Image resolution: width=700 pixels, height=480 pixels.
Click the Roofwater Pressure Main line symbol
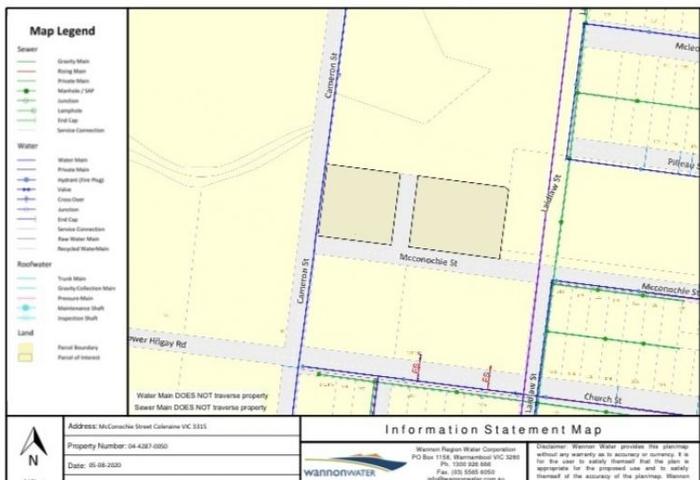(x=26, y=298)
